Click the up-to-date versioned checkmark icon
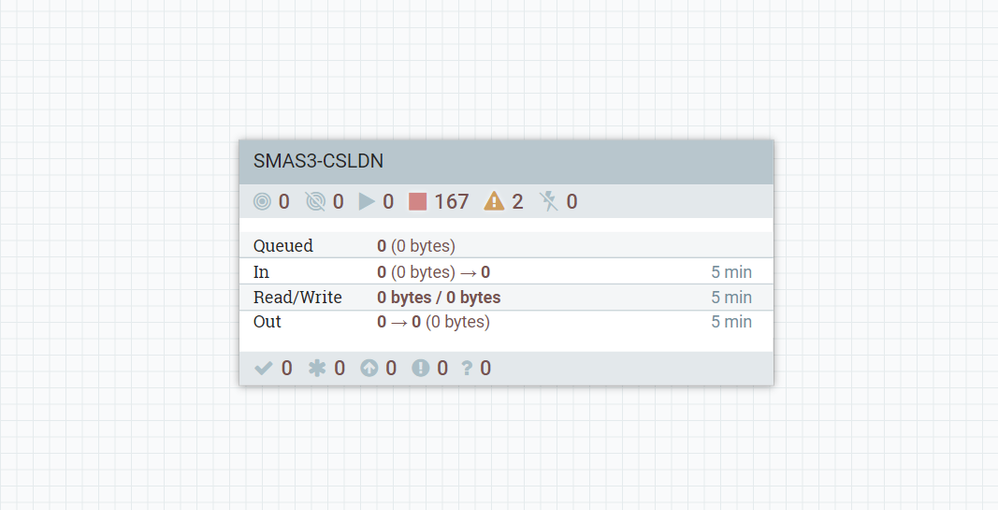998x510 pixels. point(264,368)
